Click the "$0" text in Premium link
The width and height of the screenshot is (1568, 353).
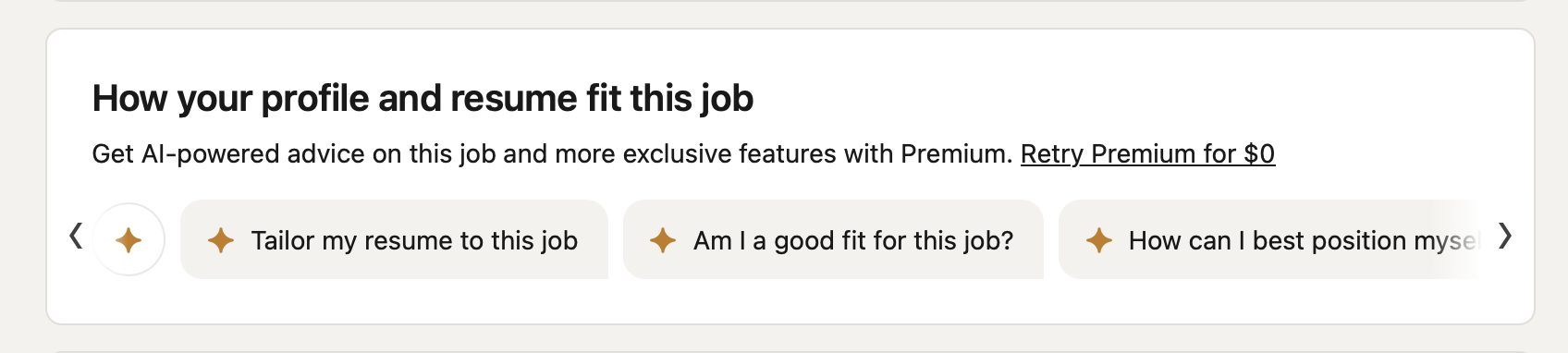(x=1259, y=153)
